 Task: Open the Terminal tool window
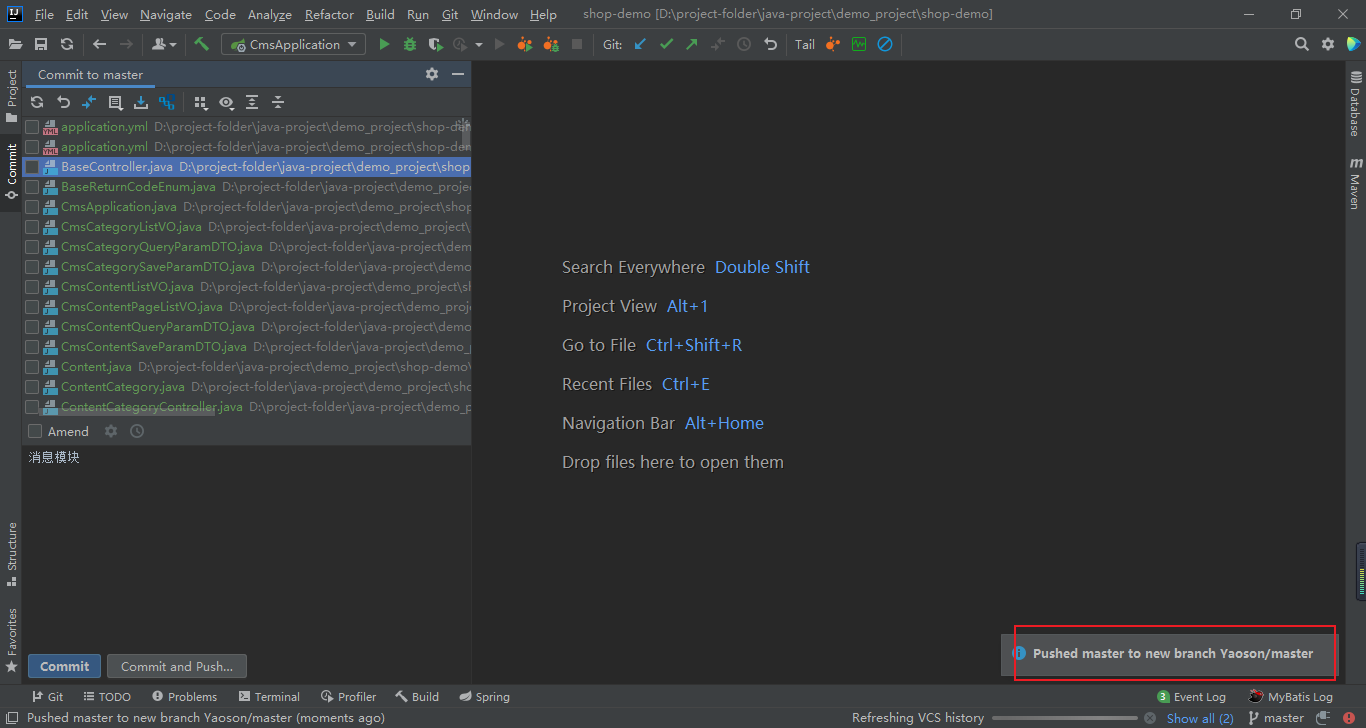click(x=269, y=697)
